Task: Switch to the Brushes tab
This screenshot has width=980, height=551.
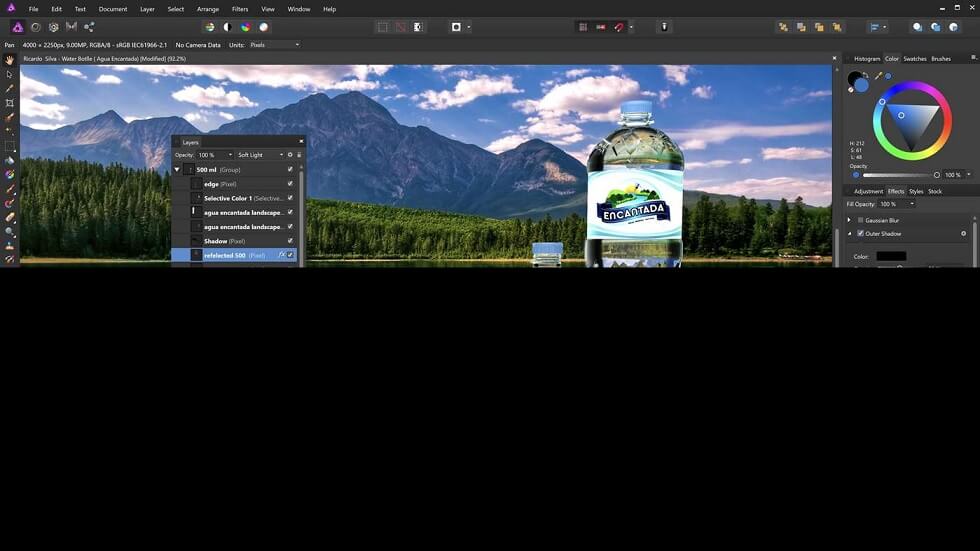Action: (941, 59)
